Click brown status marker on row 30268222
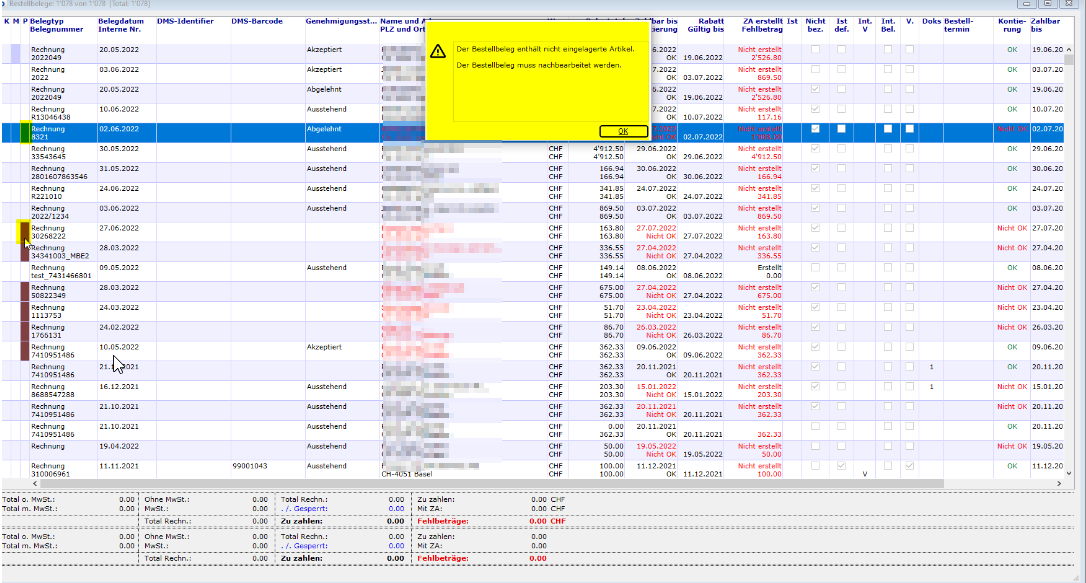 tap(24, 232)
